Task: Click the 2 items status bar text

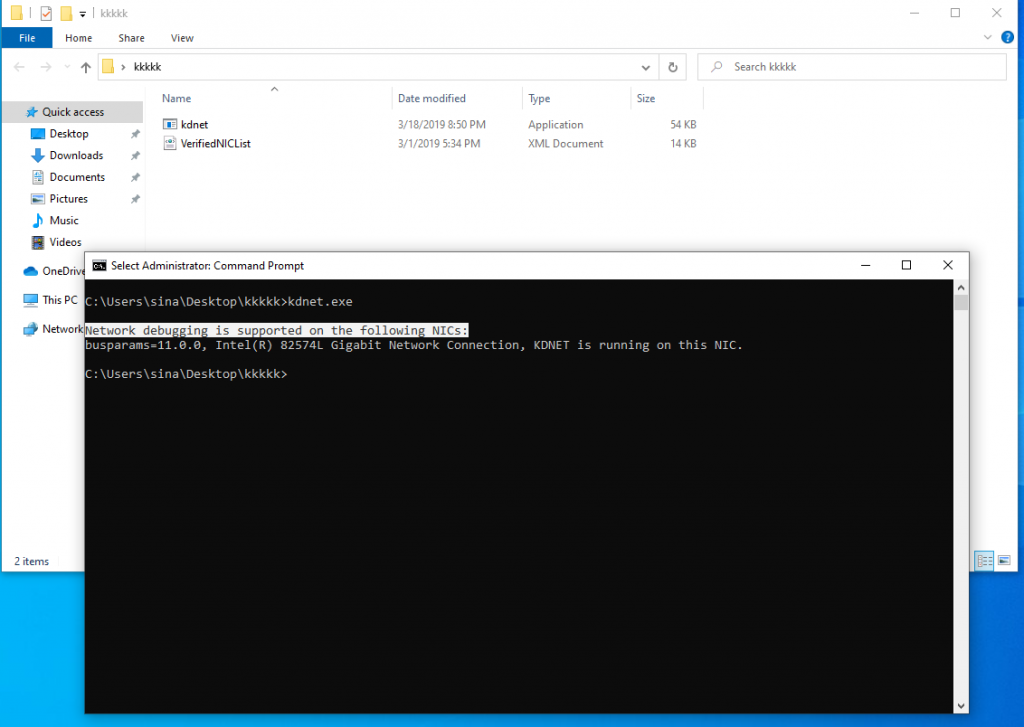Action: coord(31,561)
